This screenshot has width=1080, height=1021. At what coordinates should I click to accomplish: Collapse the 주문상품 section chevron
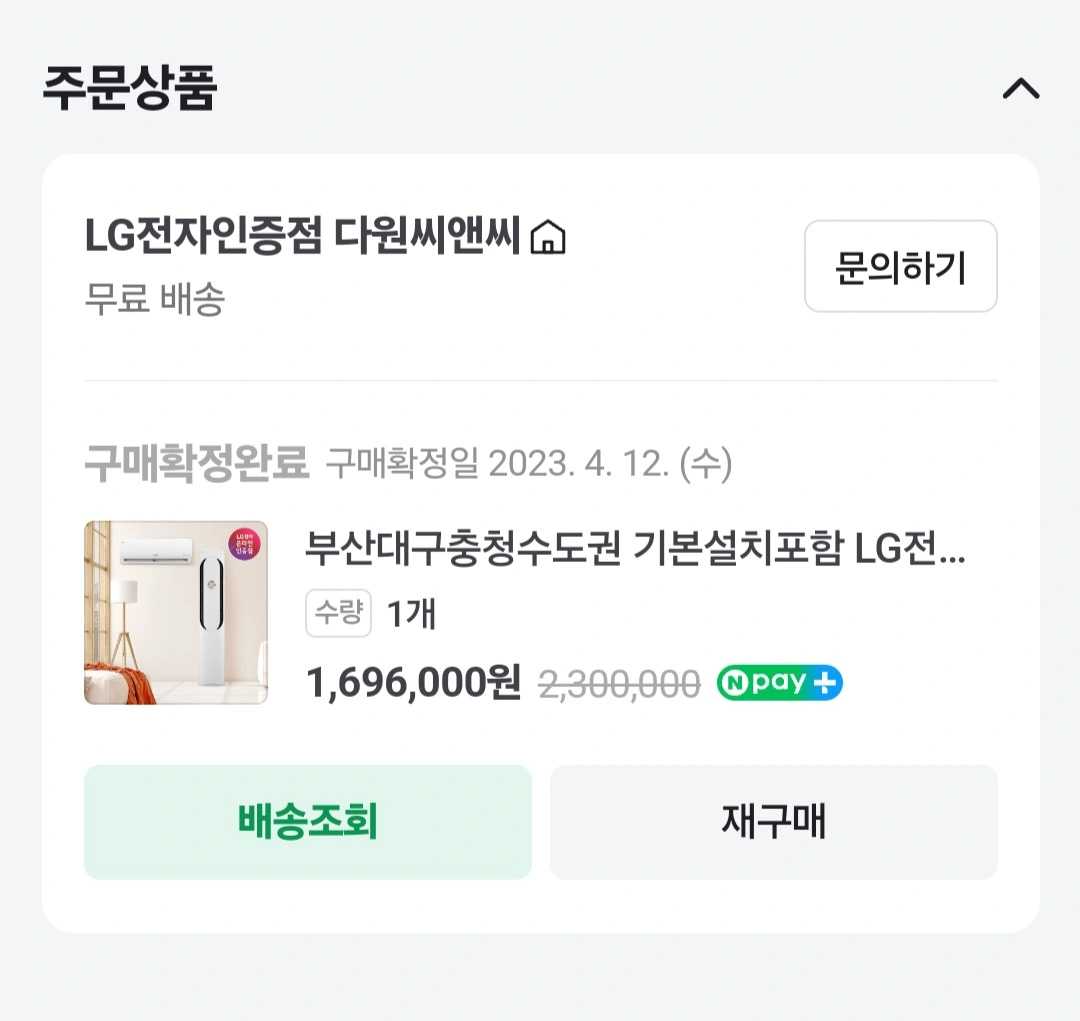(x=1020, y=89)
